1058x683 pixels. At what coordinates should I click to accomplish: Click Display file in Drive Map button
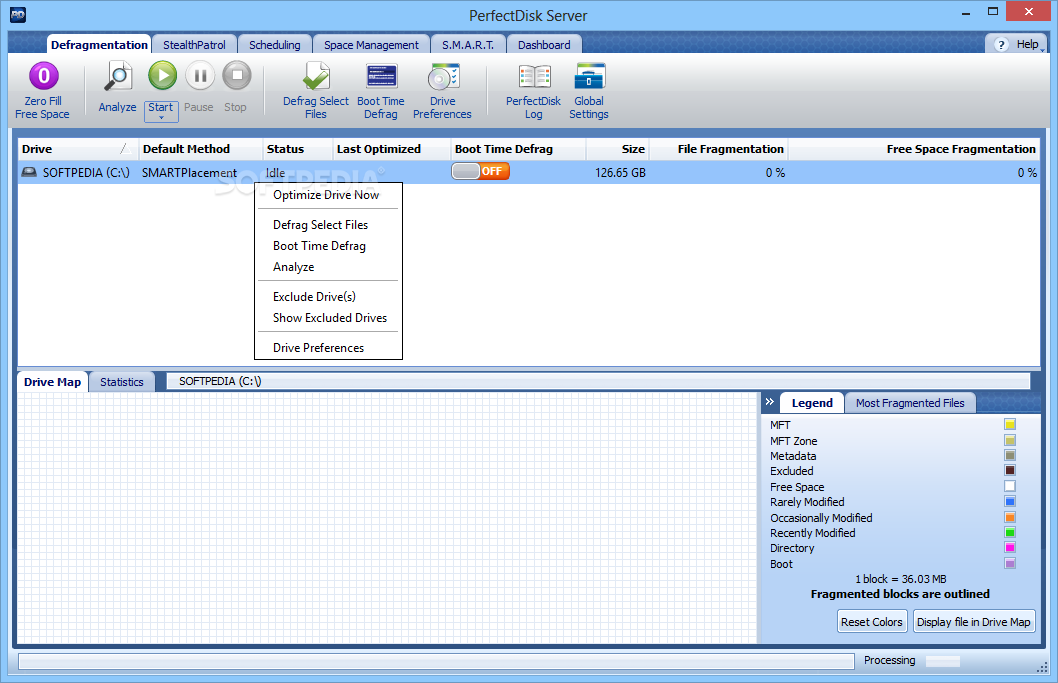pyautogui.click(x=973, y=622)
